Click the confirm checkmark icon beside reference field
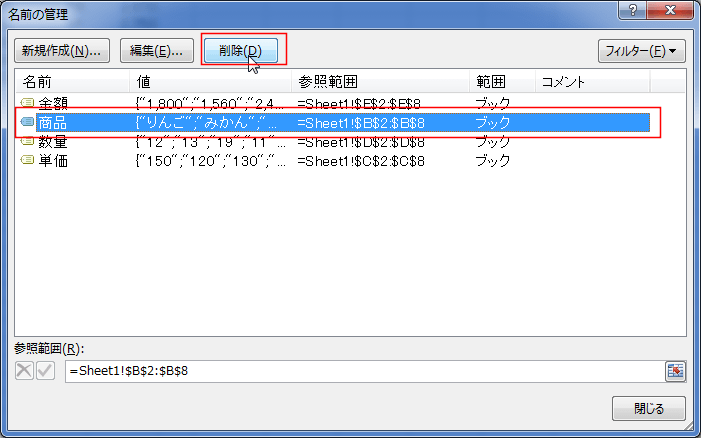701x438 pixels. pos(46,371)
